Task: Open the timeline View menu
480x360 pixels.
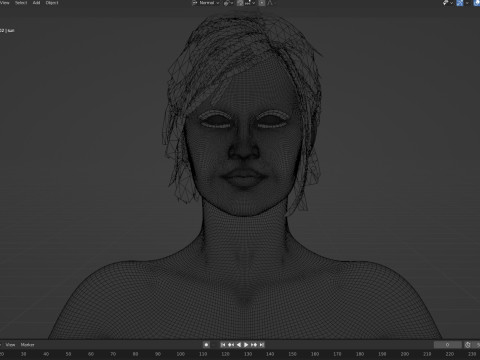Action: click(x=10, y=345)
